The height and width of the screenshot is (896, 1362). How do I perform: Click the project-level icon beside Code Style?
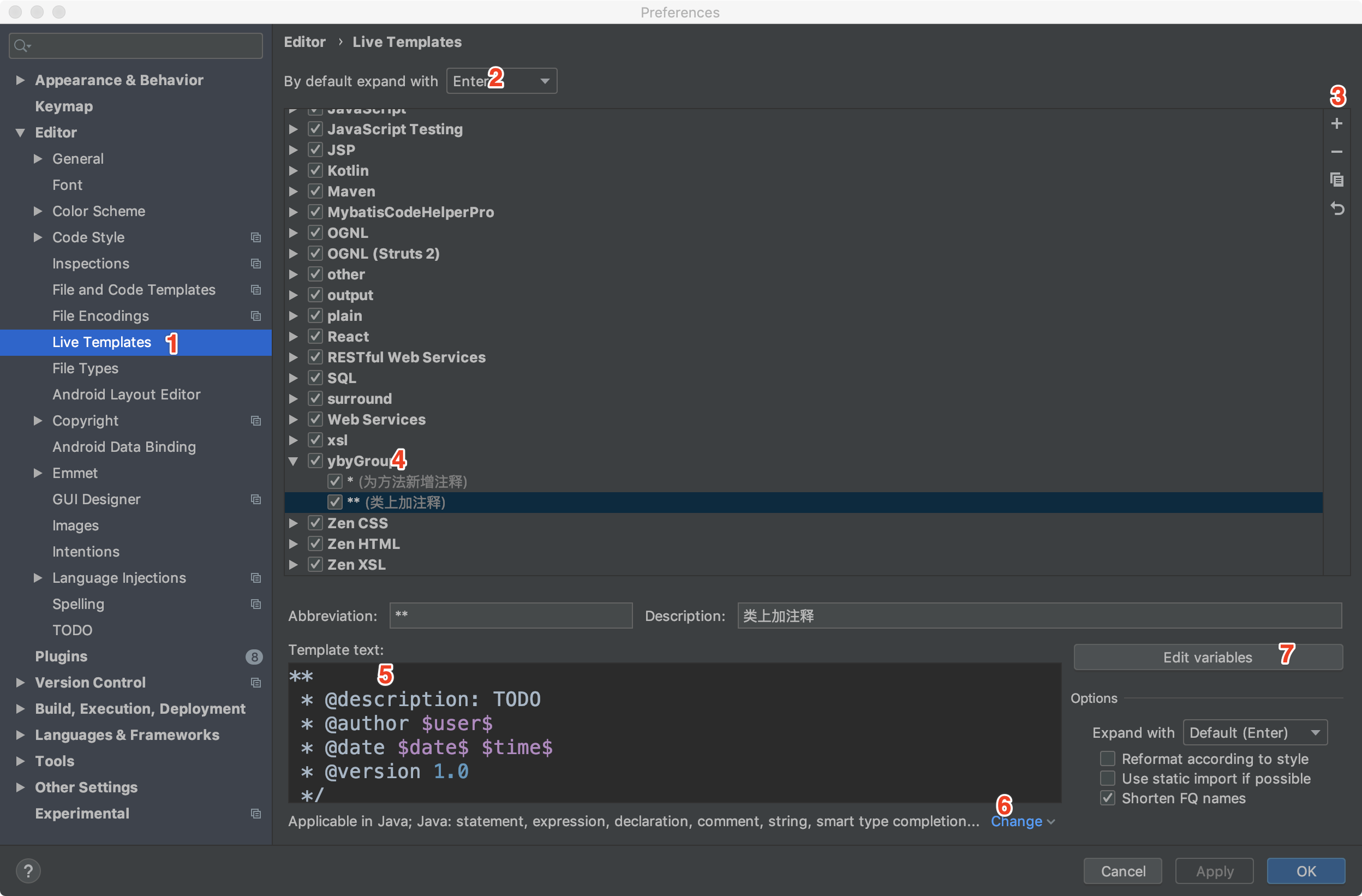pos(256,237)
